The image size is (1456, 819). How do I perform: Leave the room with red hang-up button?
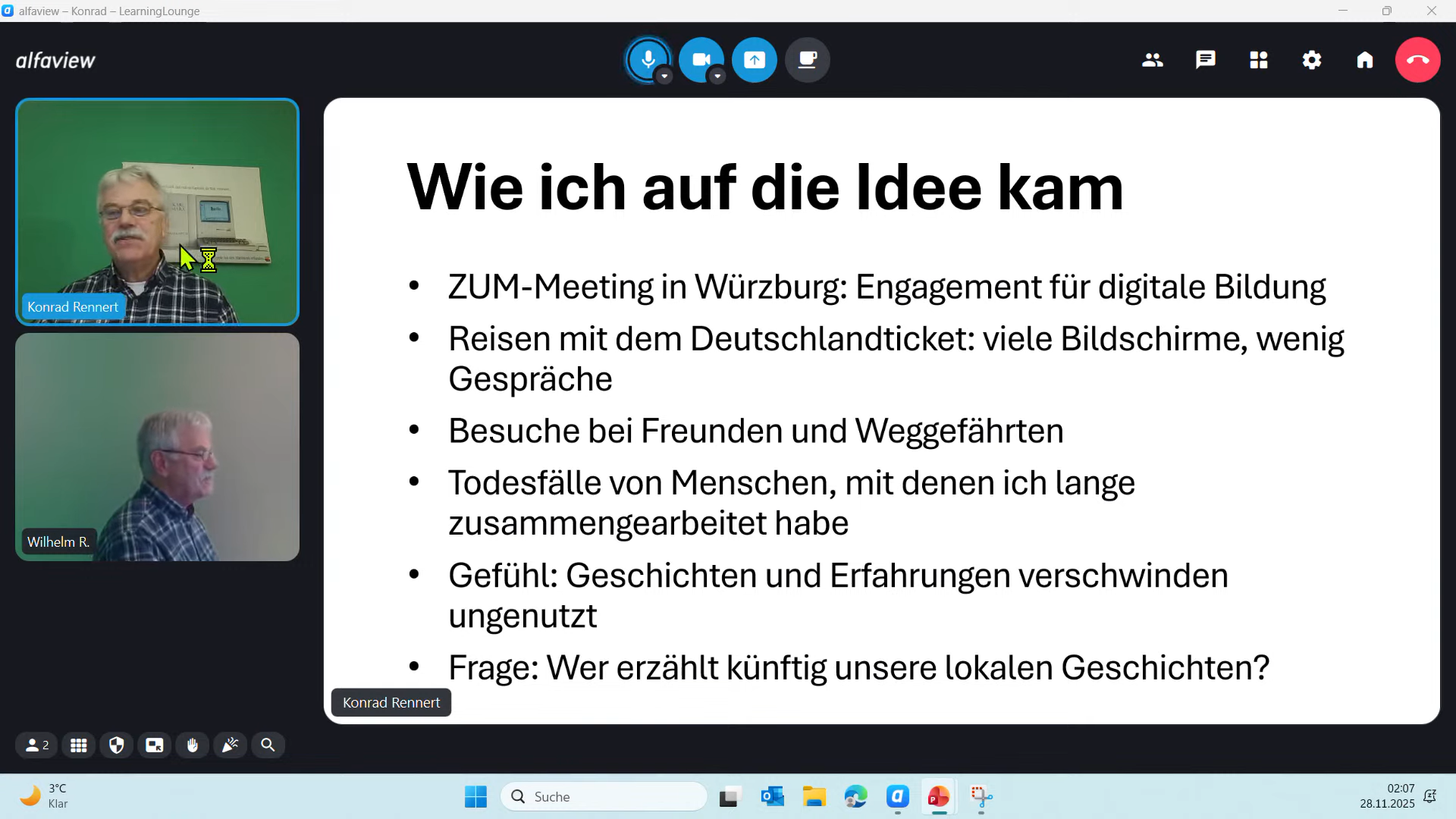1417,60
